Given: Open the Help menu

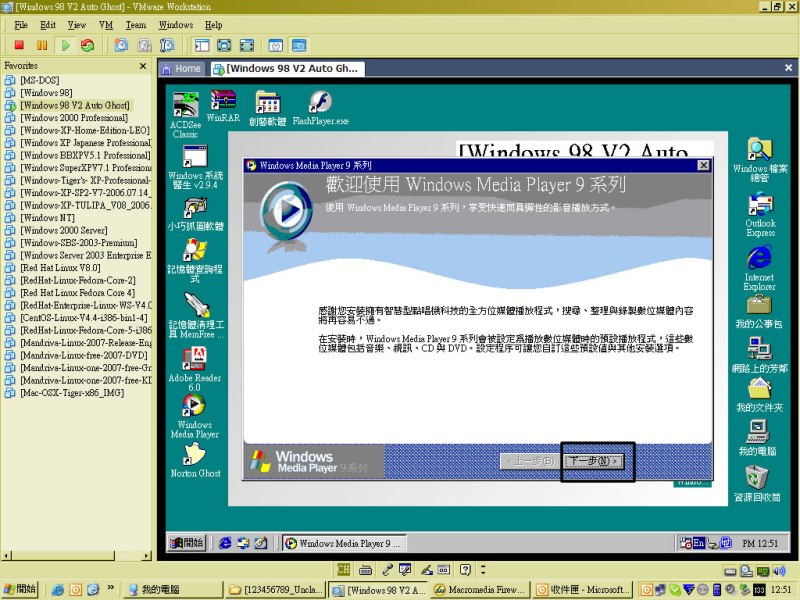Looking at the screenshot, I should click(213, 24).
